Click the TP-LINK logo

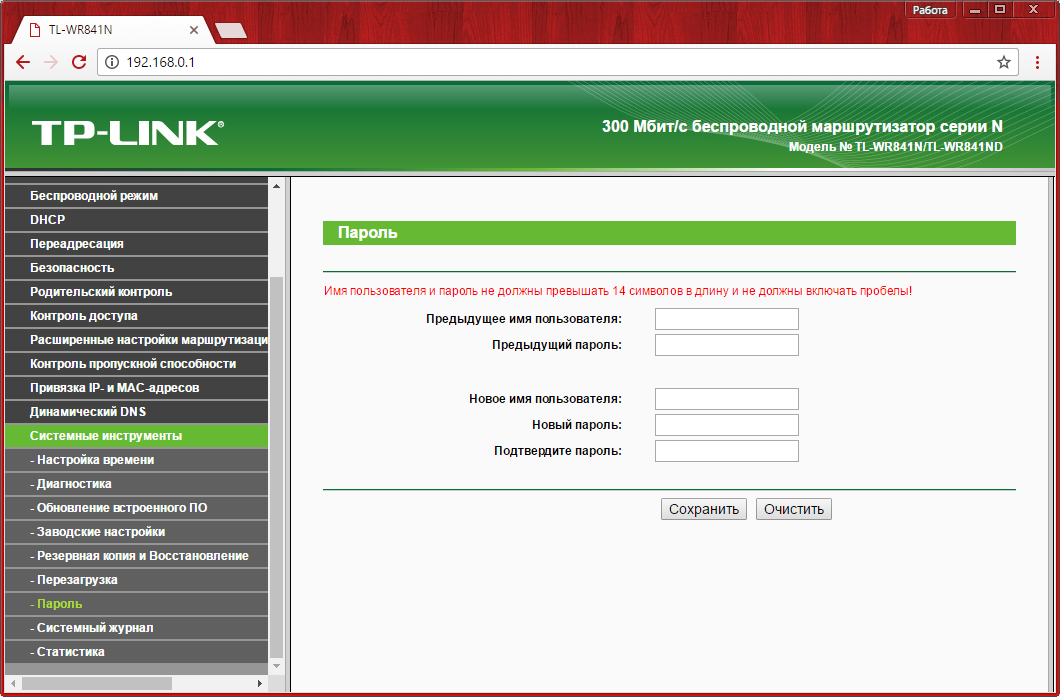point(127,133)
